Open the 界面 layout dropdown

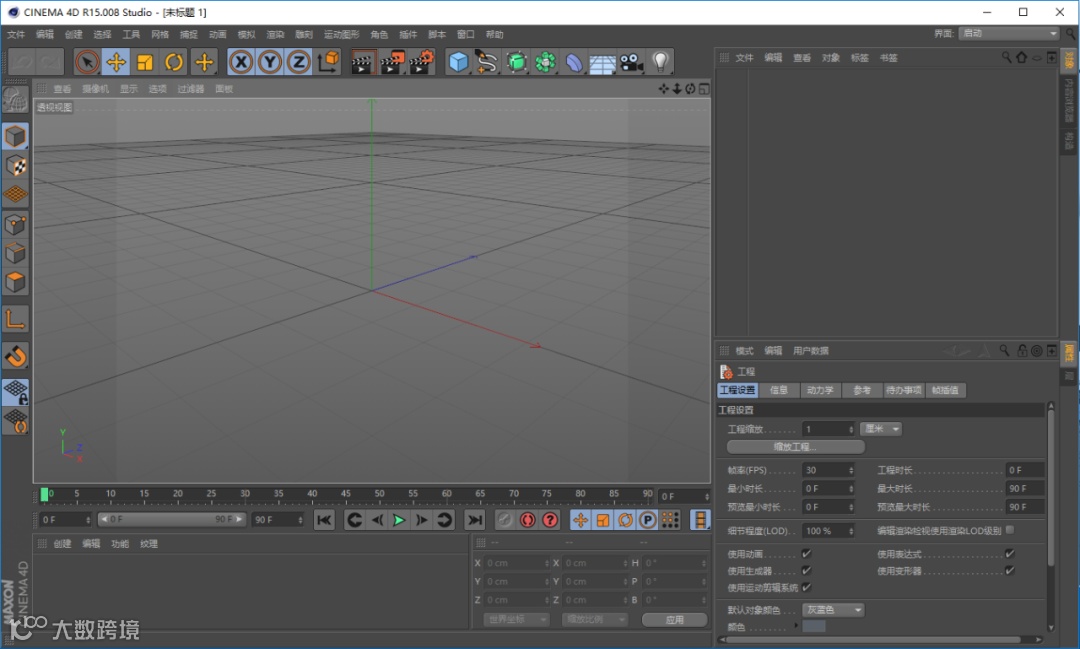(x=1007, y=34)
